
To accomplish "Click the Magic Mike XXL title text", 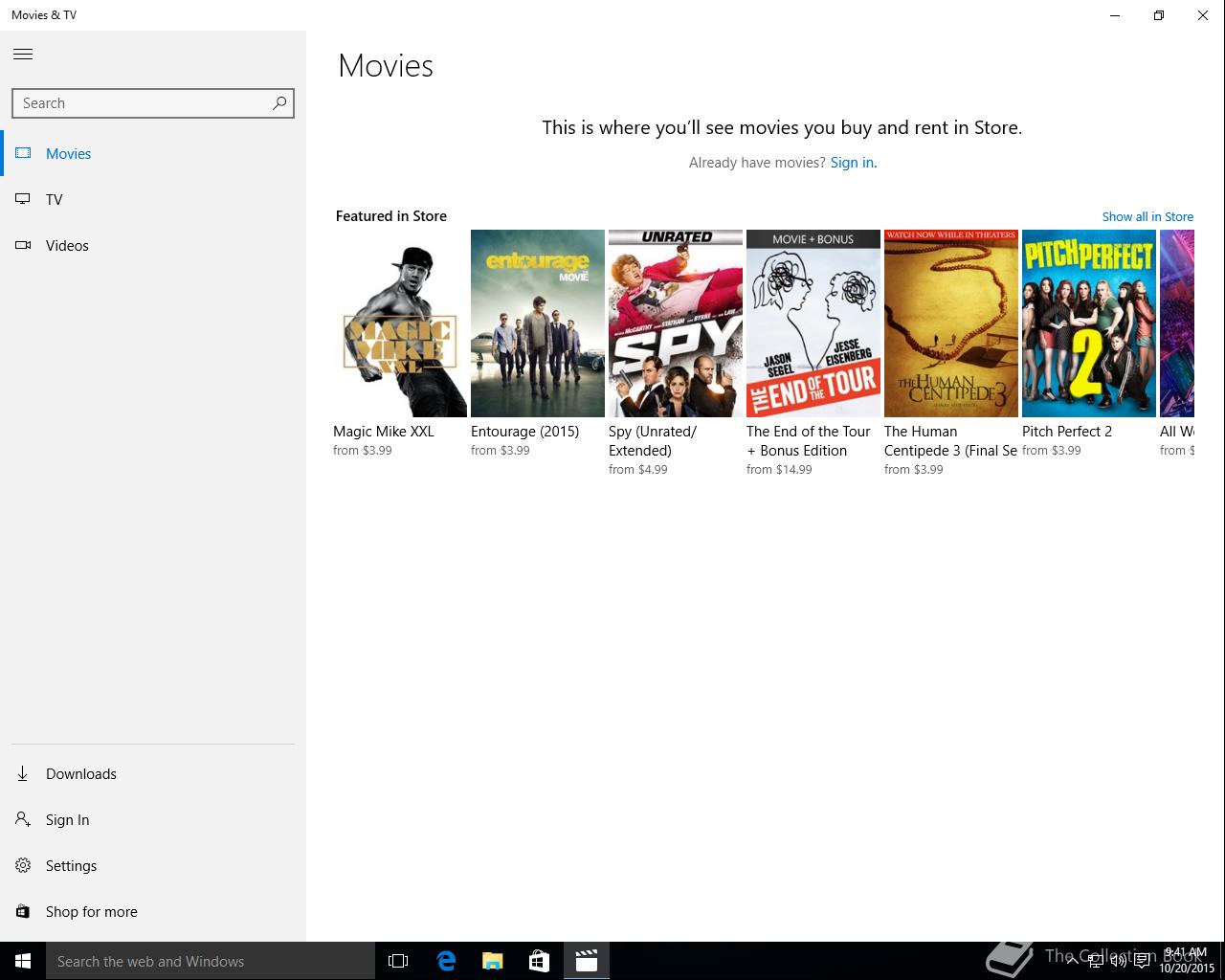I will pos(384,432).
